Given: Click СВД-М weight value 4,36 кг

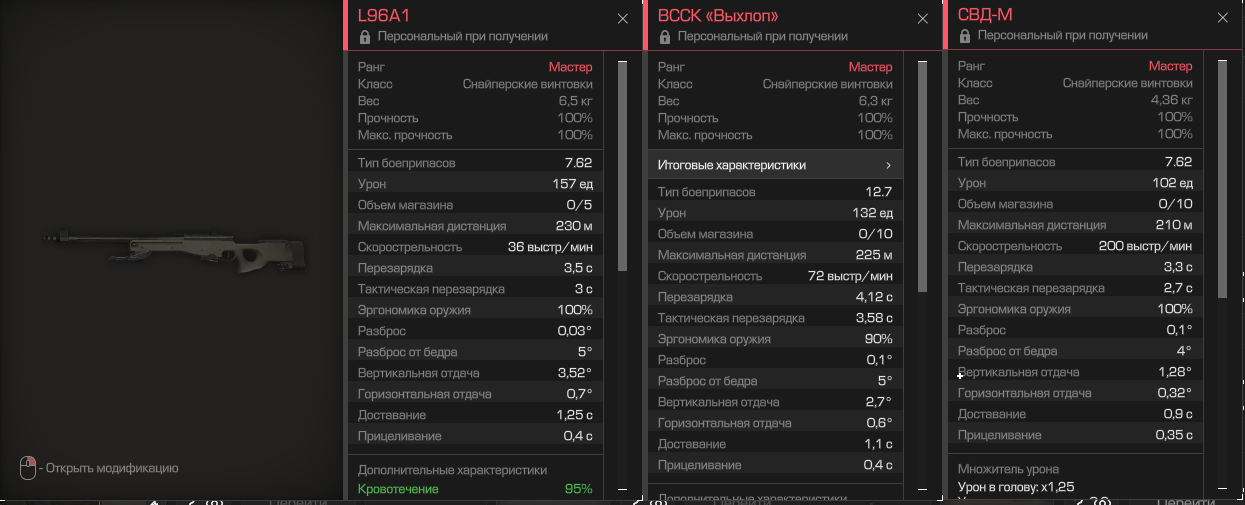Looking at the screenshot, I should pos(1172,100).
